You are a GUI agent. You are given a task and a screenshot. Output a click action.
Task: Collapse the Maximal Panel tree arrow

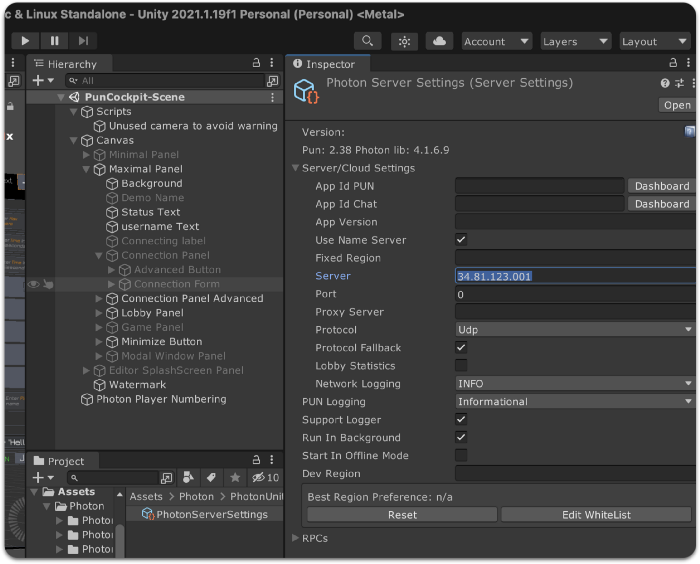(86, 169)
